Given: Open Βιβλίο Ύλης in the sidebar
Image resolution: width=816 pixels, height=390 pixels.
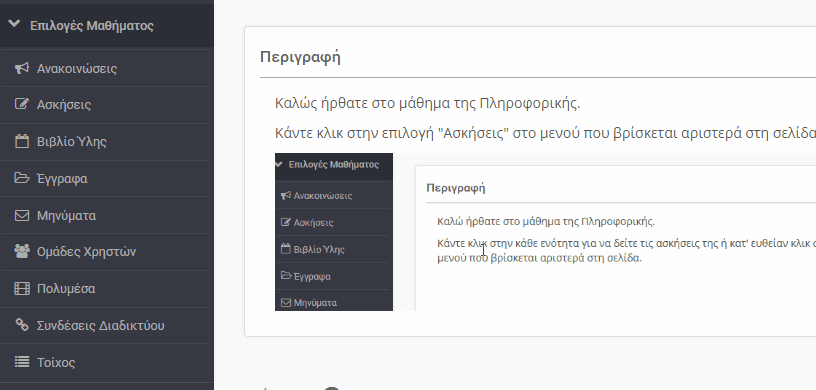Looking at the screenshot, I should coord(71,142).
